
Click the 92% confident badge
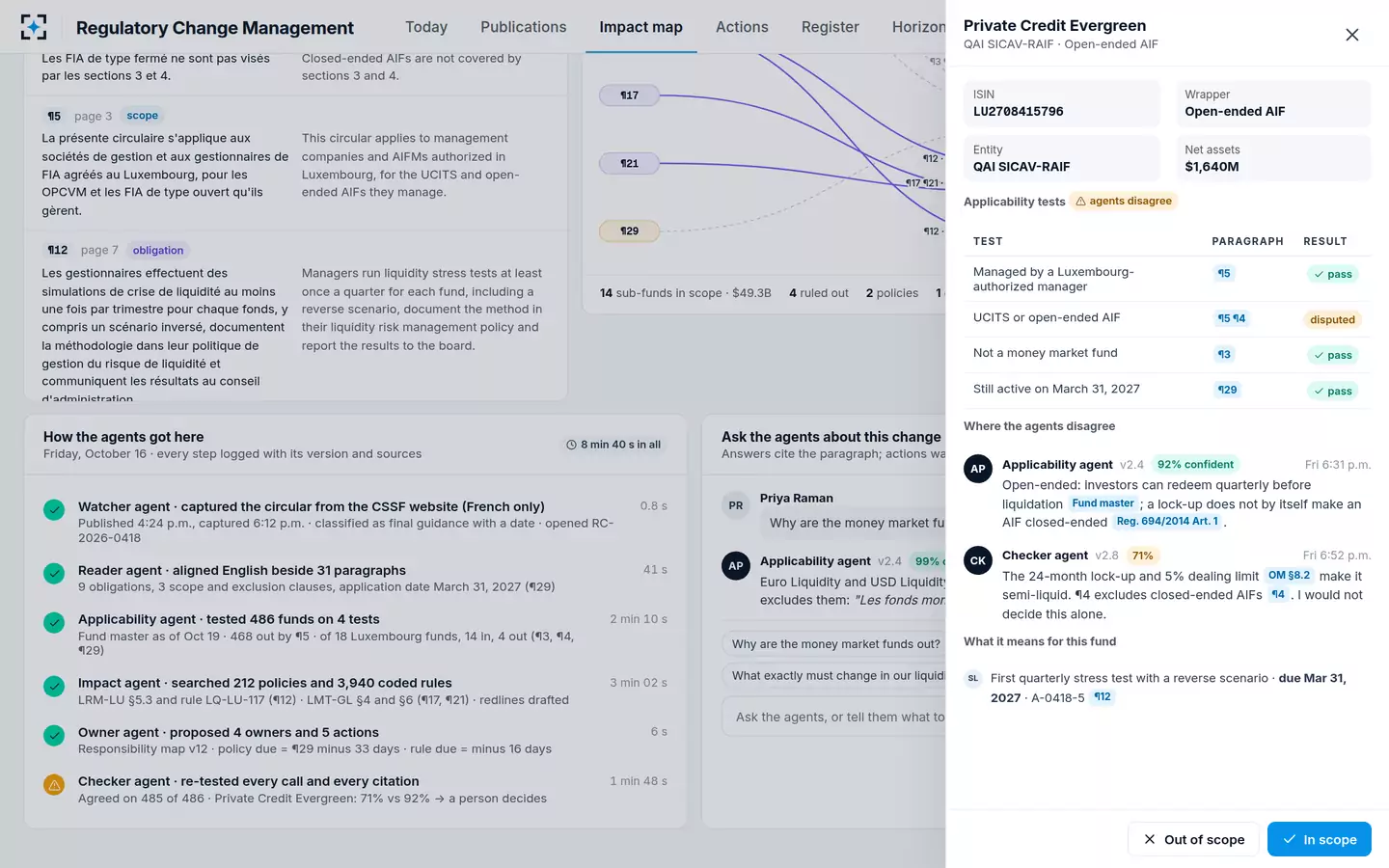pyautogui.click(x=1195, y=464)
